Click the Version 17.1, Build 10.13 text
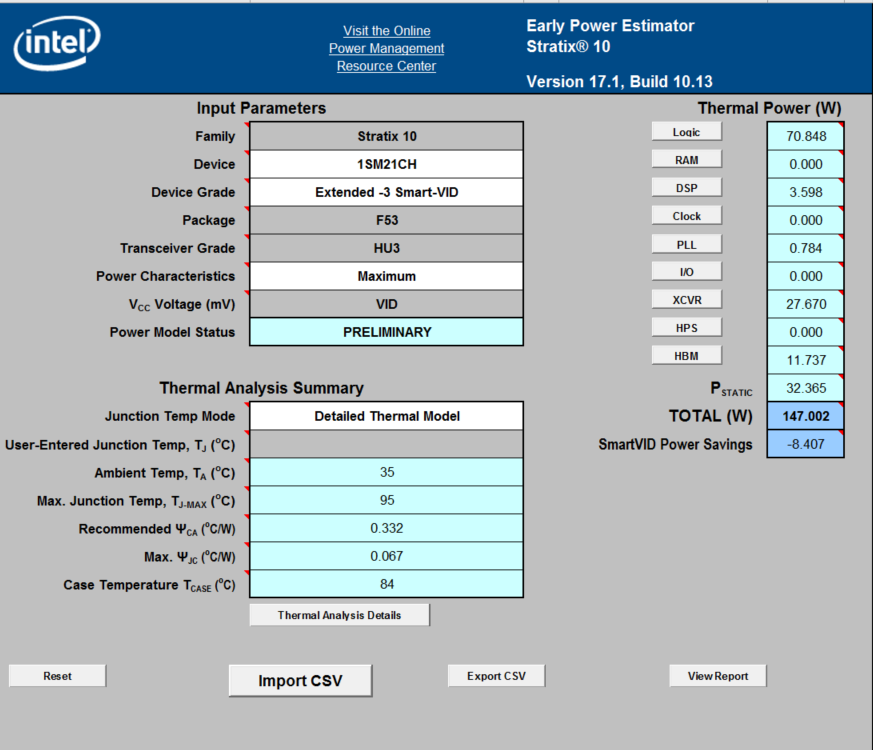 [x=619, y=82]
